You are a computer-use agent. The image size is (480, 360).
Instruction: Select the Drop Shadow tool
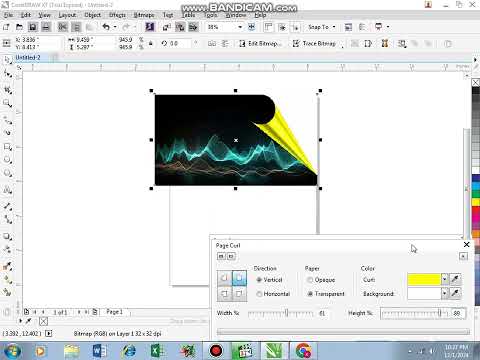coord(7,236)
